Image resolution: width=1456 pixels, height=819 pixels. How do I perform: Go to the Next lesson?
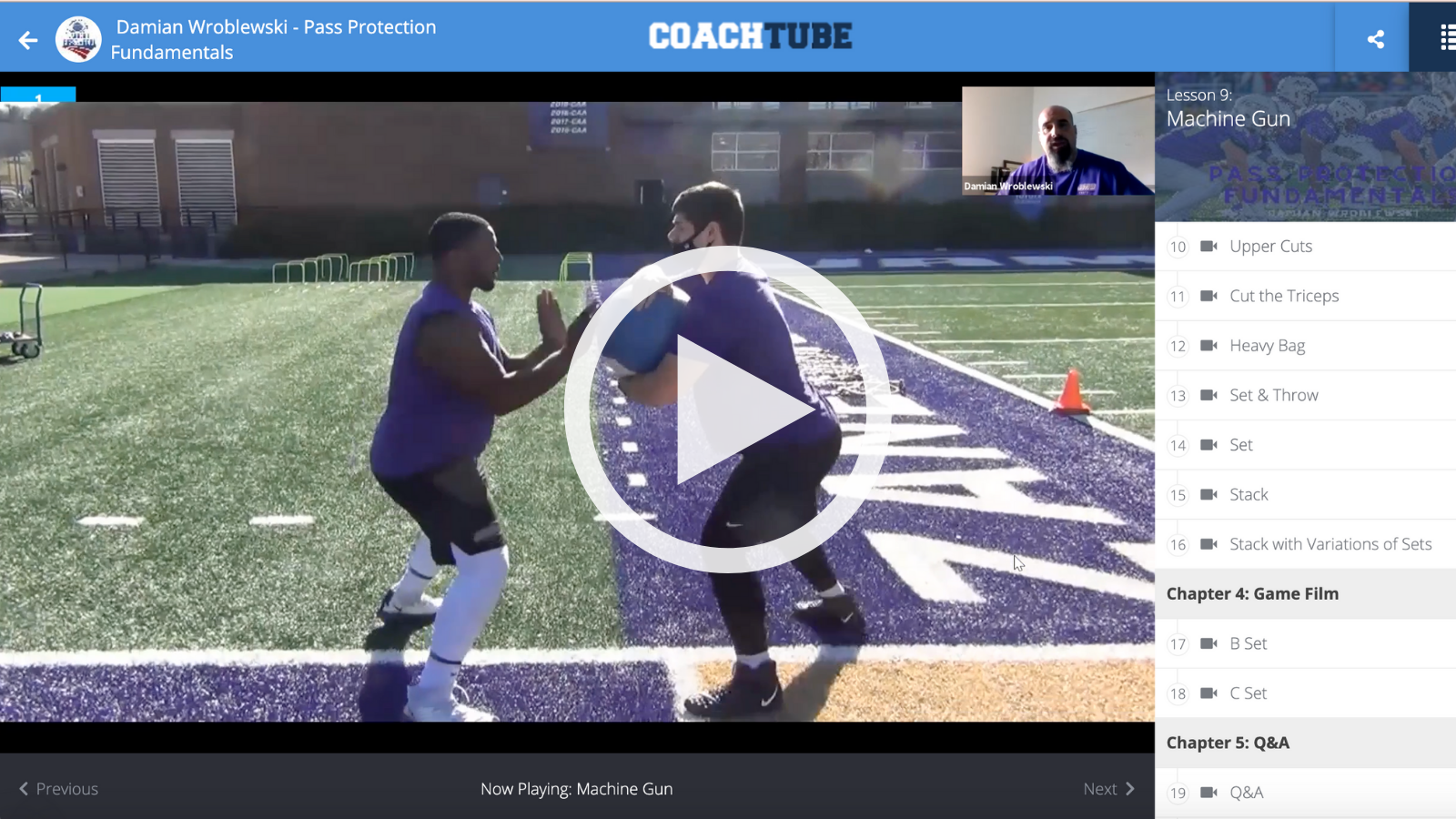pyautogui.click(x=1109, y=789)
